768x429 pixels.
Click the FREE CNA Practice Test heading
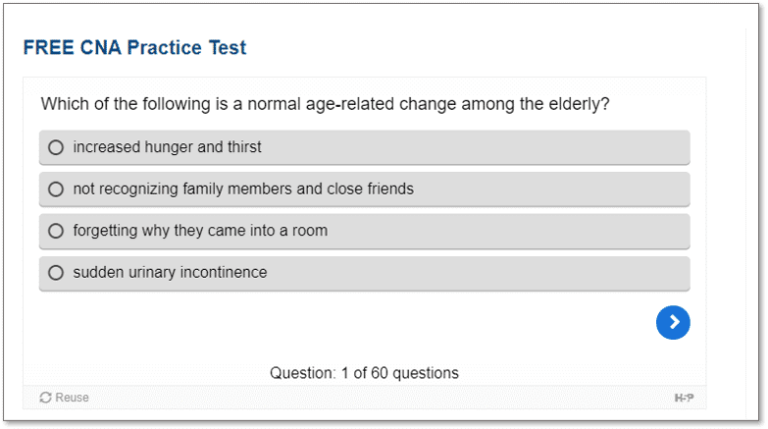(134, 47)
